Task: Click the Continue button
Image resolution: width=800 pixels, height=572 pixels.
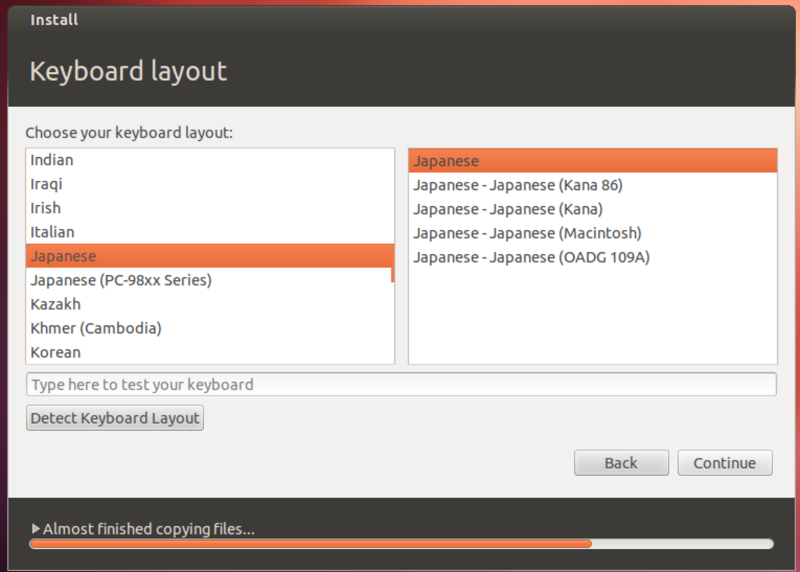Action: tap(724, 463)
